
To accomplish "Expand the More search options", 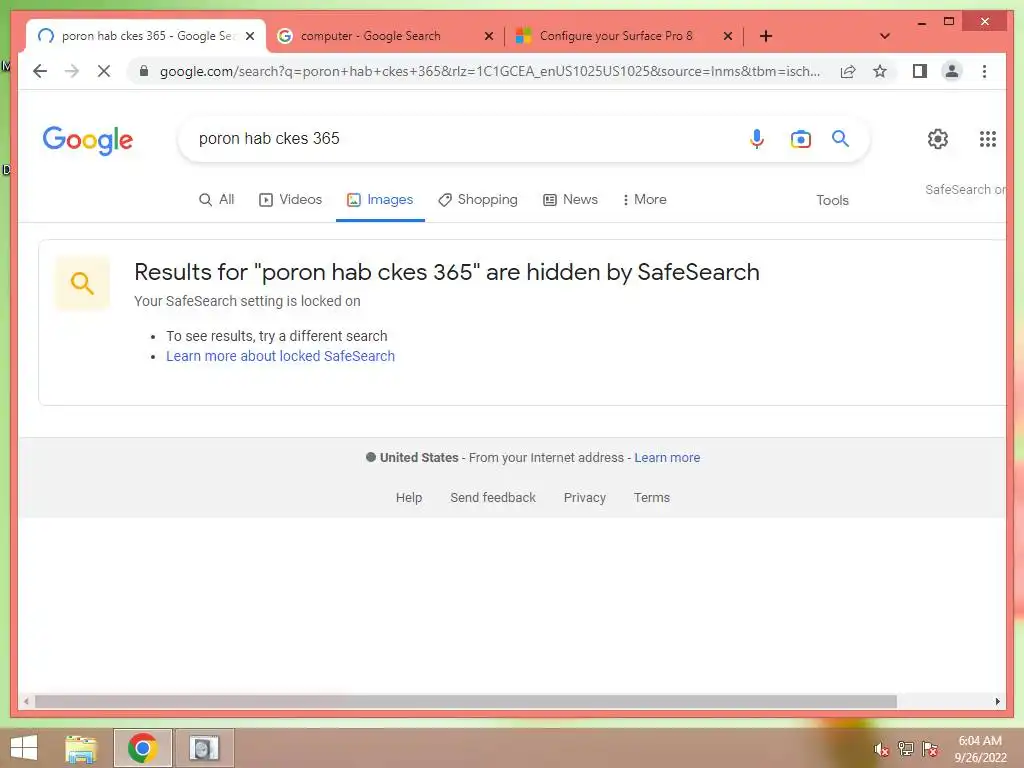I will [644, 199].
